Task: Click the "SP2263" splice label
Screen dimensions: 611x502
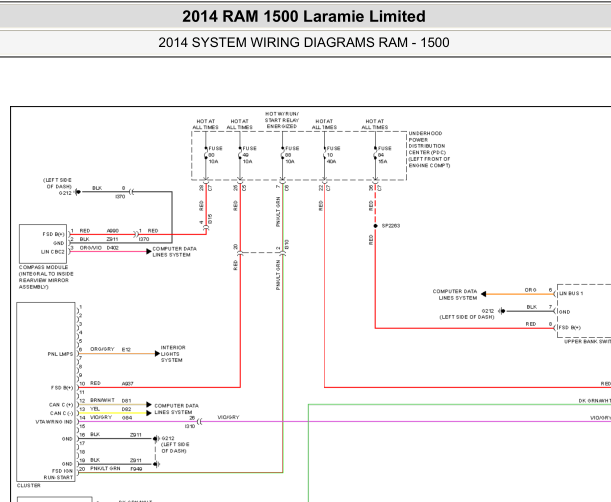Action: pyautogui.click(x=391, y=226)
